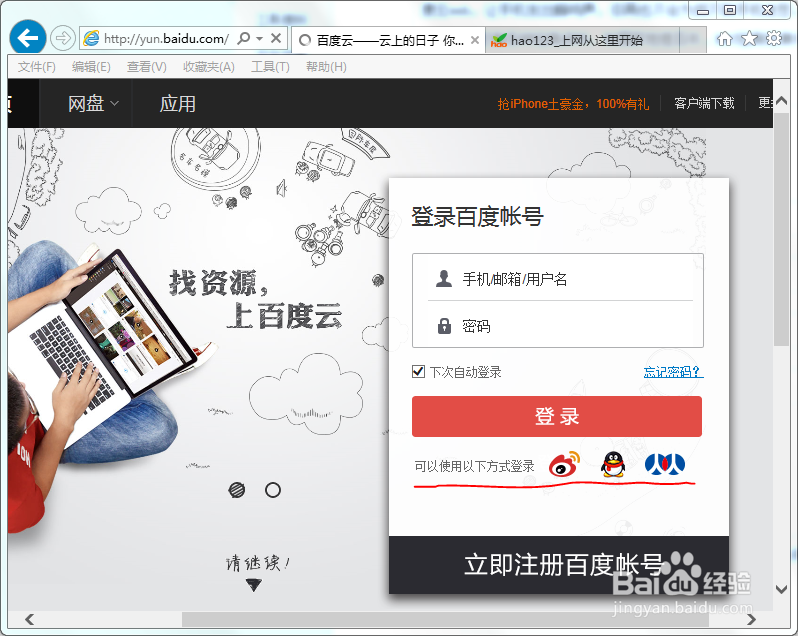Viewport: 798px width, 636px height.
Task: Click the 抢iPhone土豪金 promo link
Action: pos(573,104)
